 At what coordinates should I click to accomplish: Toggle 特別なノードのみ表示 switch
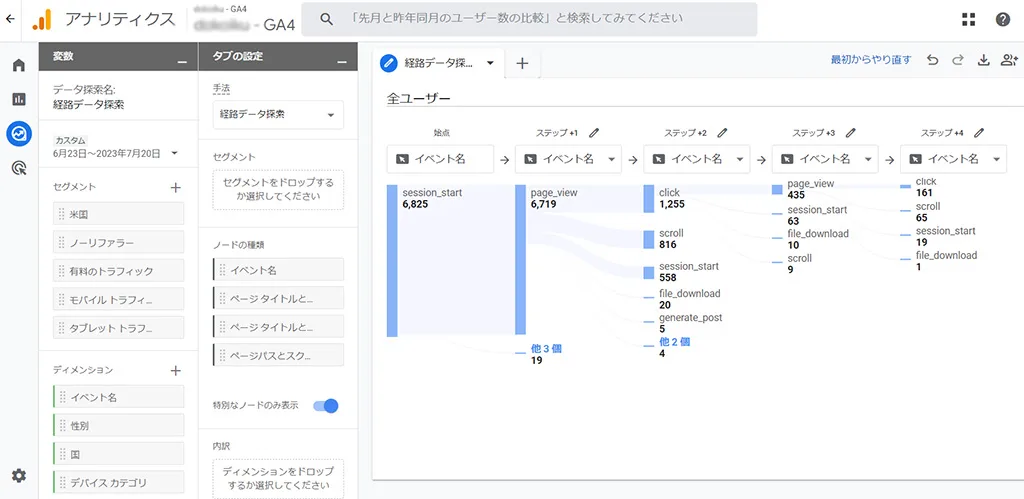pos(326,405)
